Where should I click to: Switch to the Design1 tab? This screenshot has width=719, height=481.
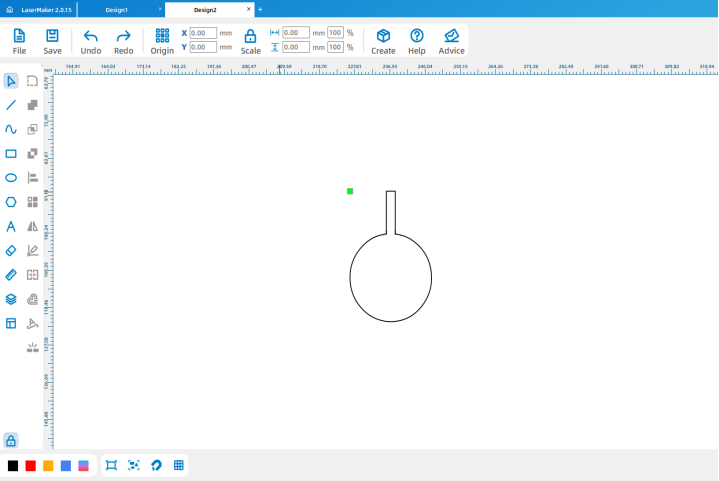[116, 10]
